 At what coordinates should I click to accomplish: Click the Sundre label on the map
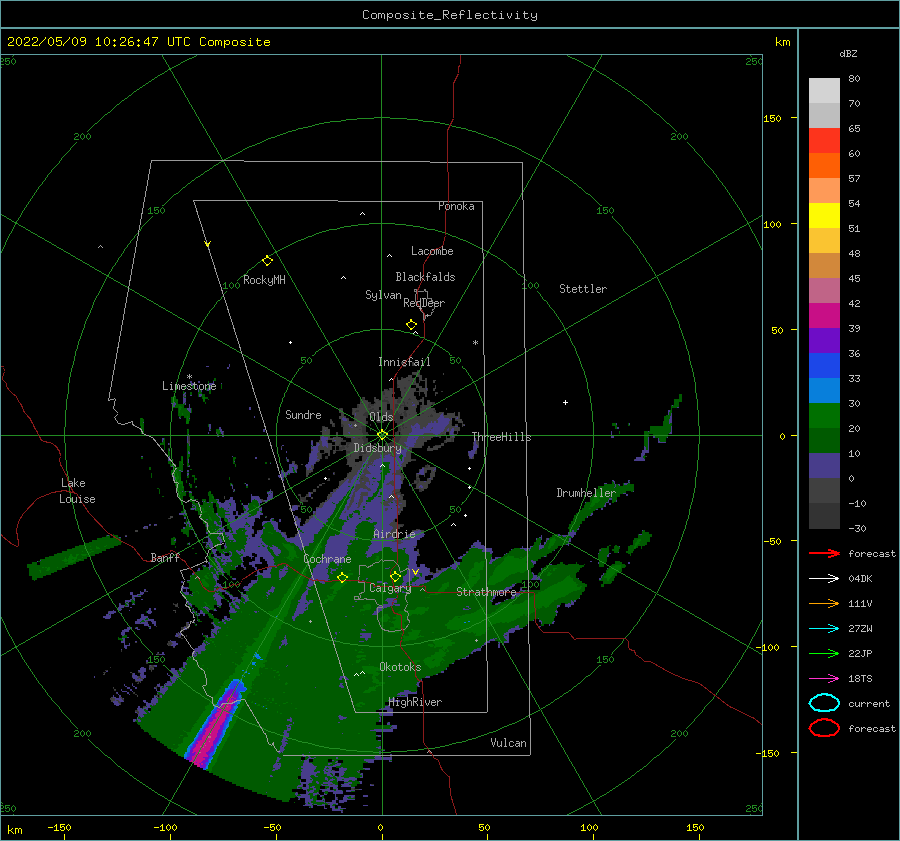[303, 414]
